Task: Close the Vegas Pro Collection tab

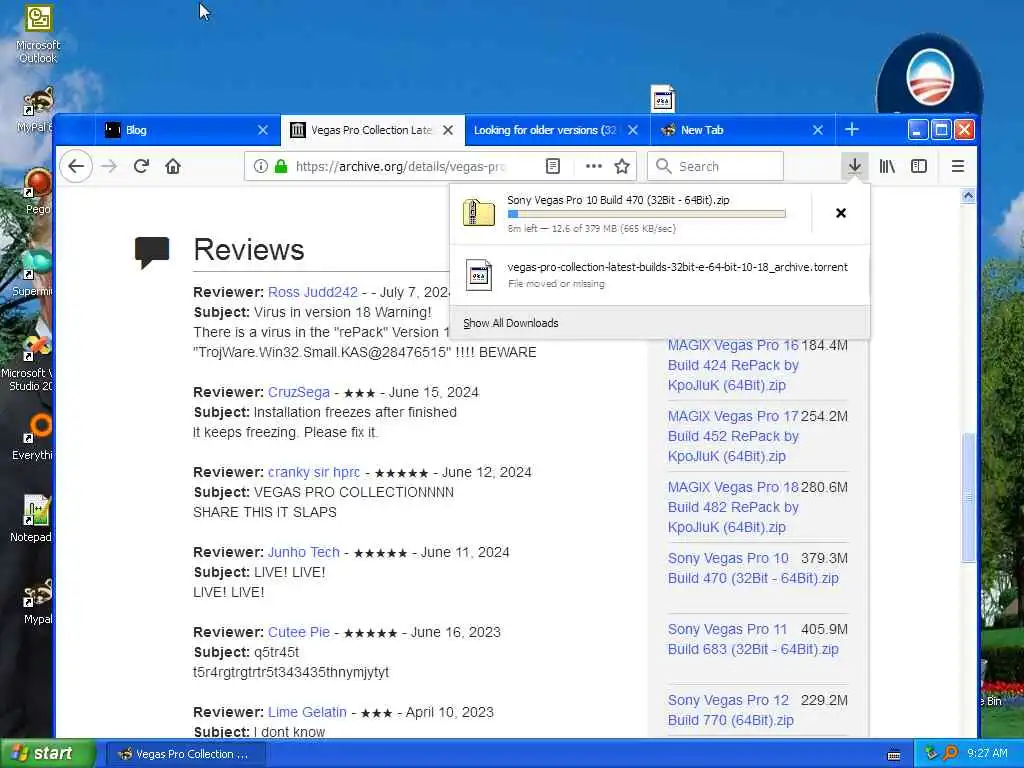Action: 448,130
